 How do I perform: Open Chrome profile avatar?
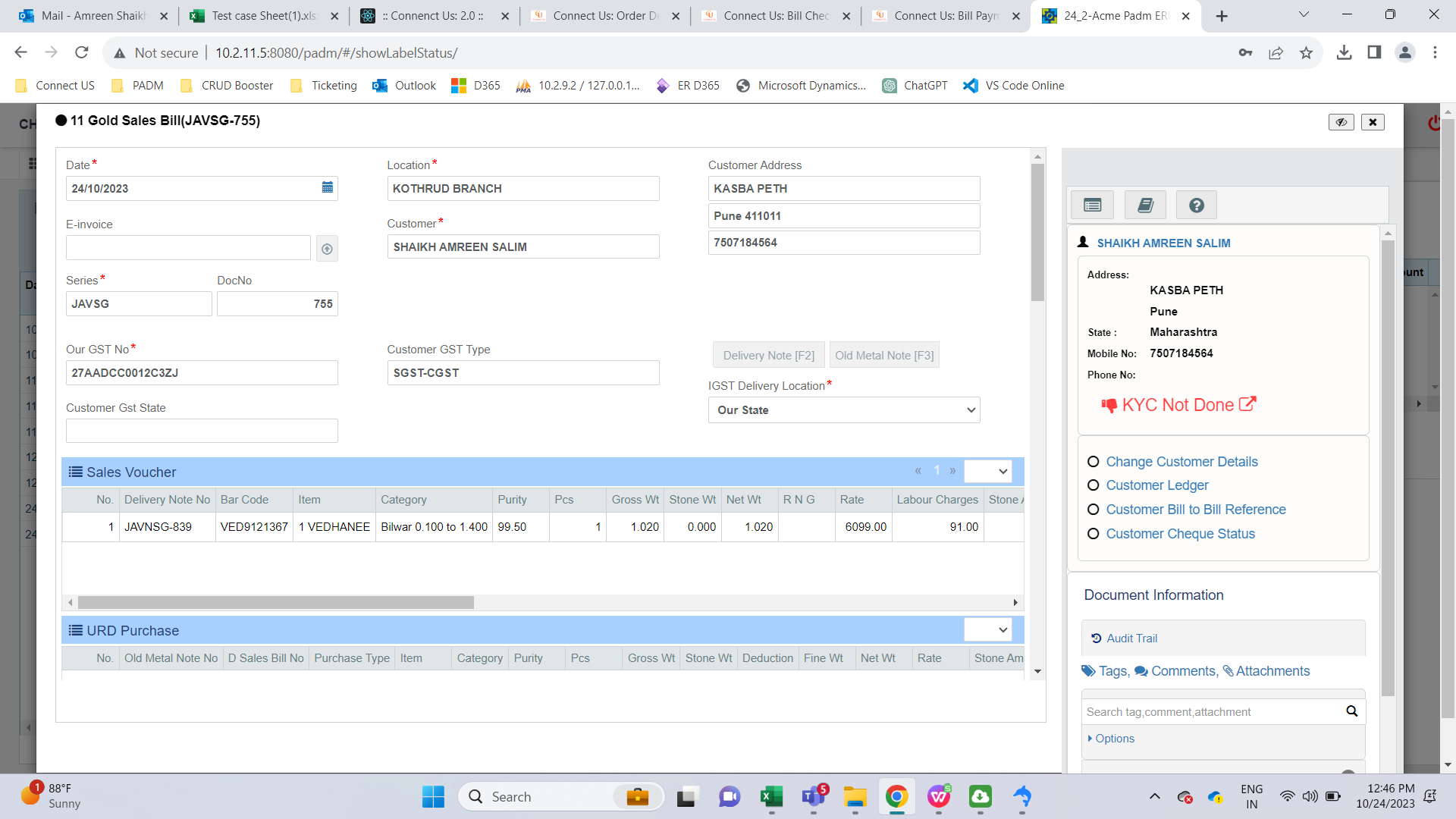point(1405,52)
